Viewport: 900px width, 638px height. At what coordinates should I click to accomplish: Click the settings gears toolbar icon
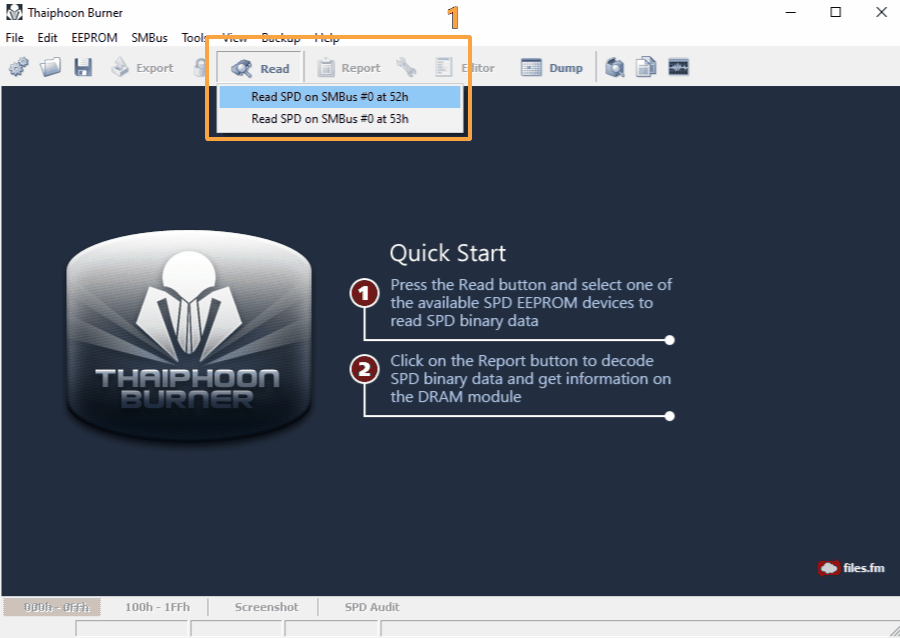18,68
